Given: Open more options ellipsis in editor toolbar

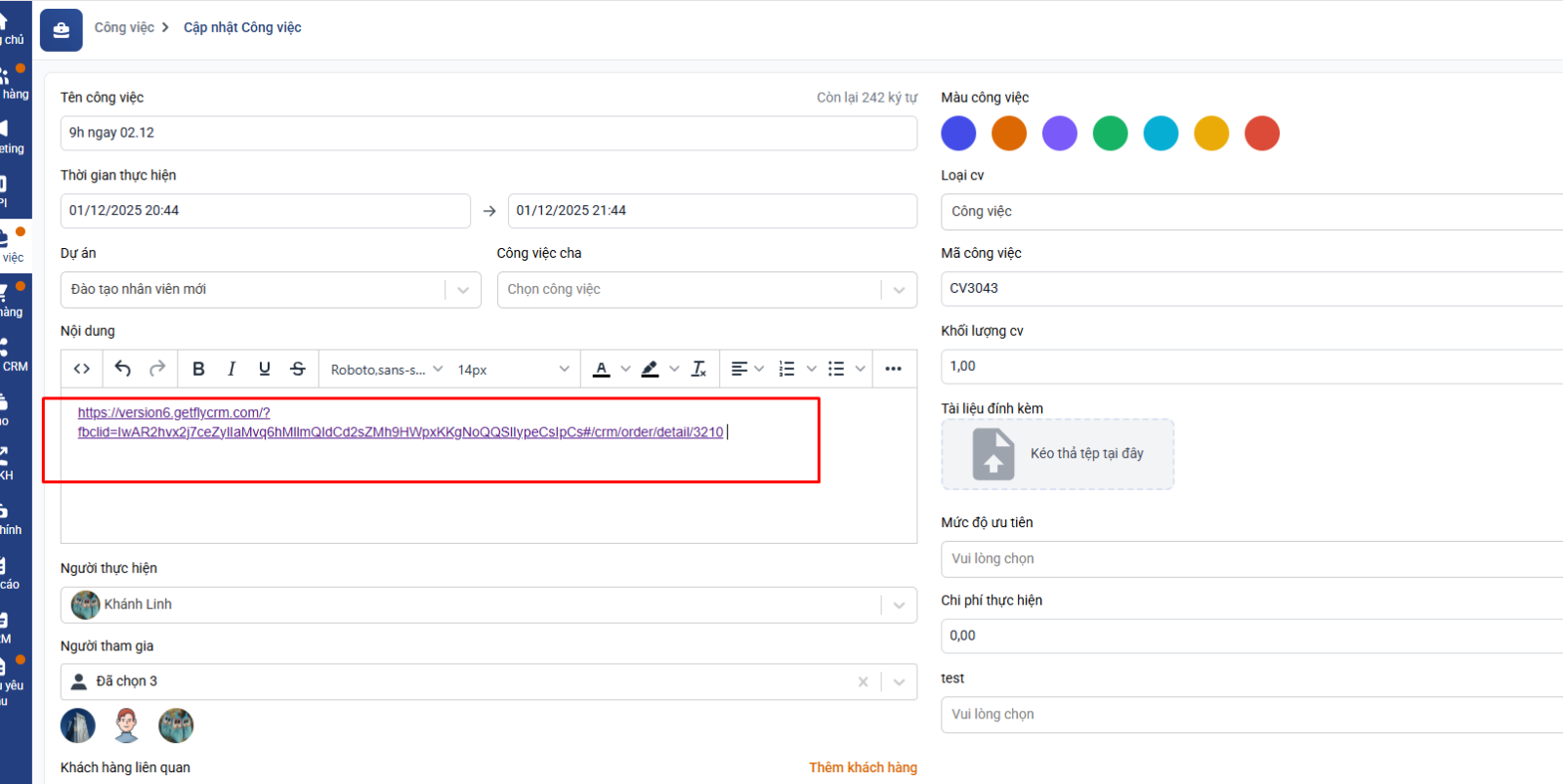Looking at the screenshot, I should (x=893, y=369).
